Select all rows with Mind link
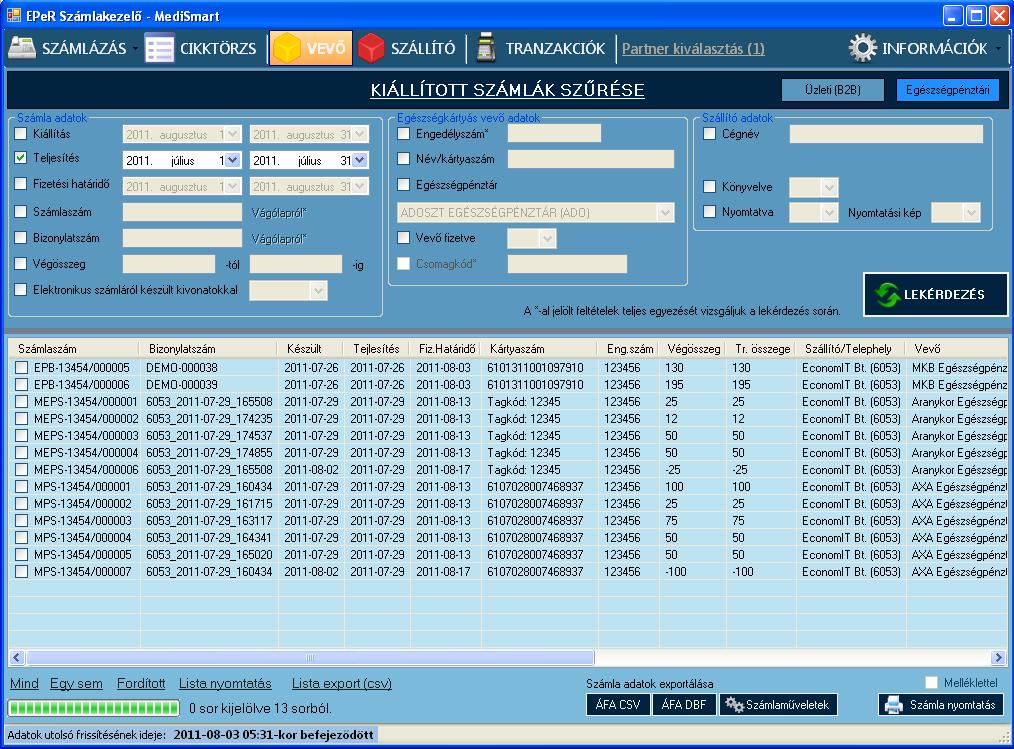 24,683
